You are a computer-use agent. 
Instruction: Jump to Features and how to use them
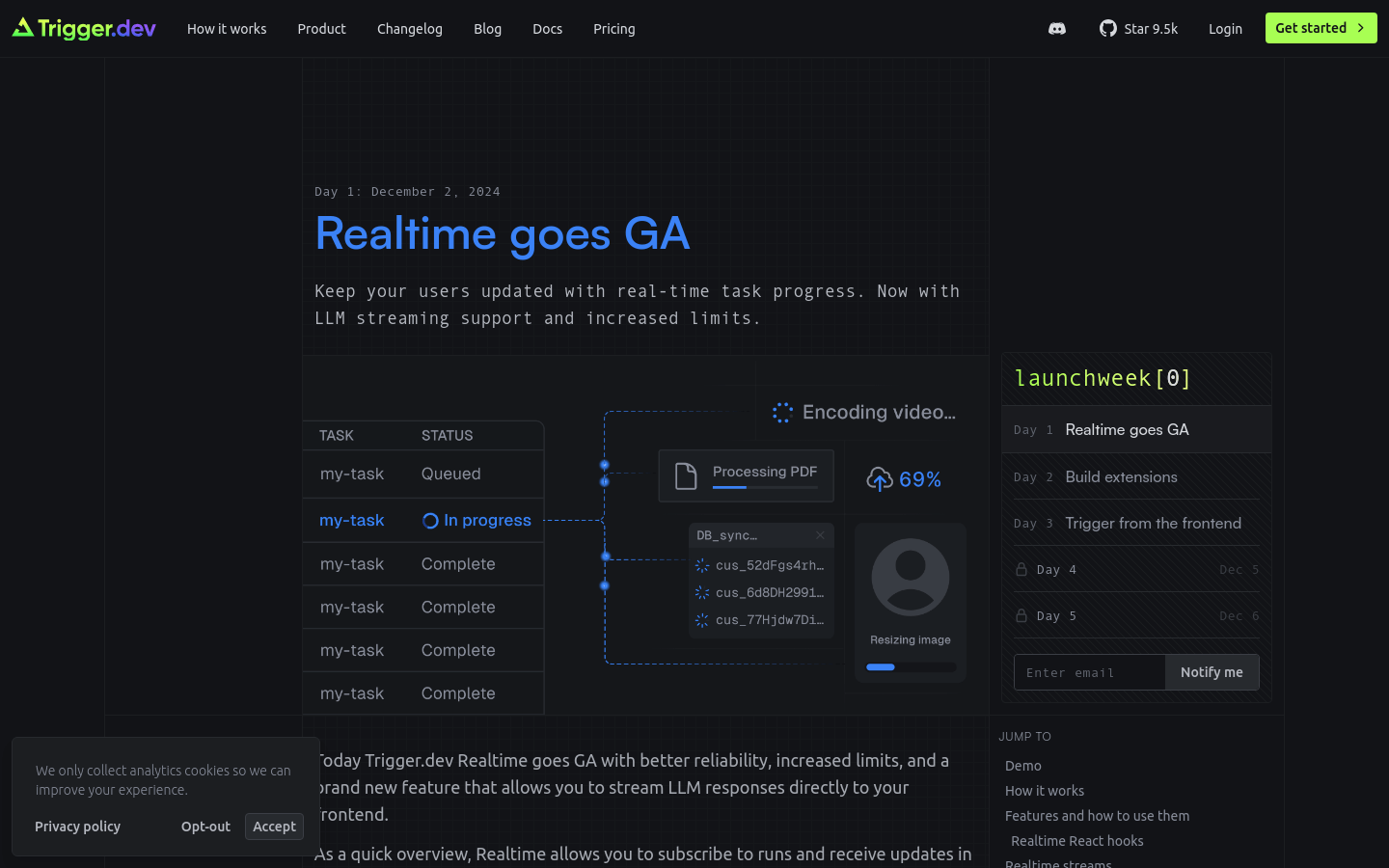pos(1097,816)
